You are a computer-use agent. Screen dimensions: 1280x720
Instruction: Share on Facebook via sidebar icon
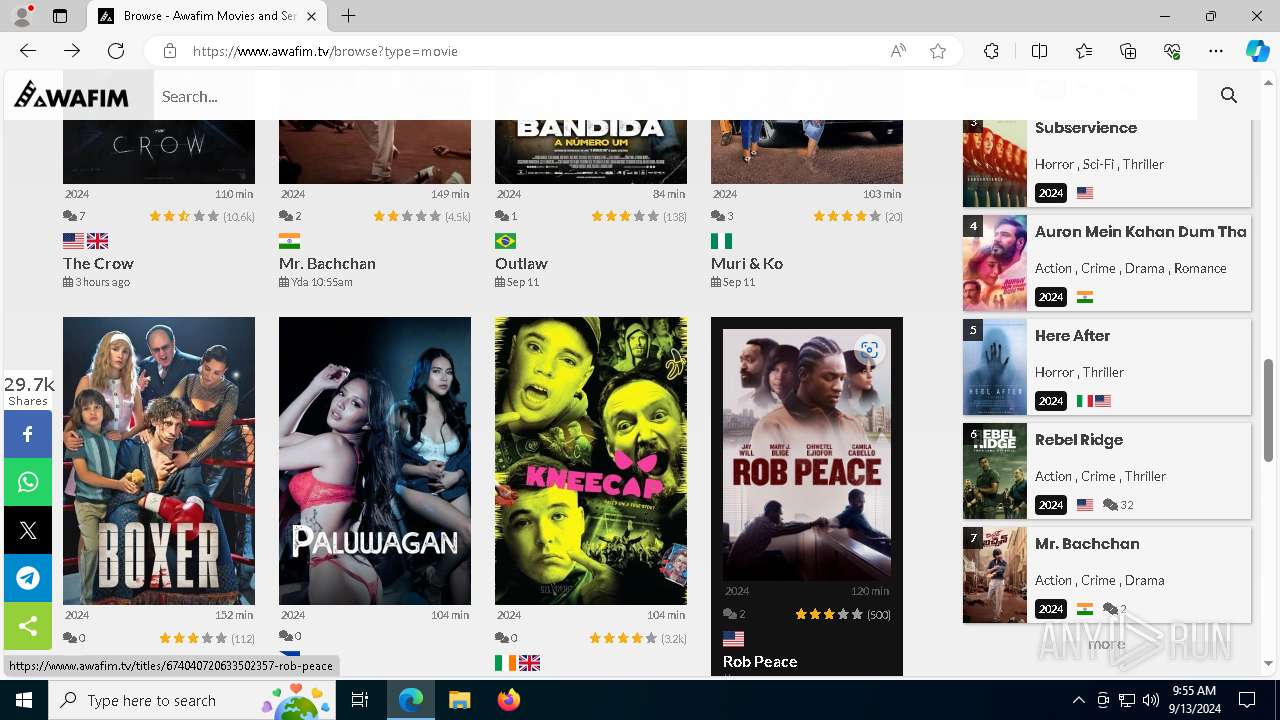point(28,434)
